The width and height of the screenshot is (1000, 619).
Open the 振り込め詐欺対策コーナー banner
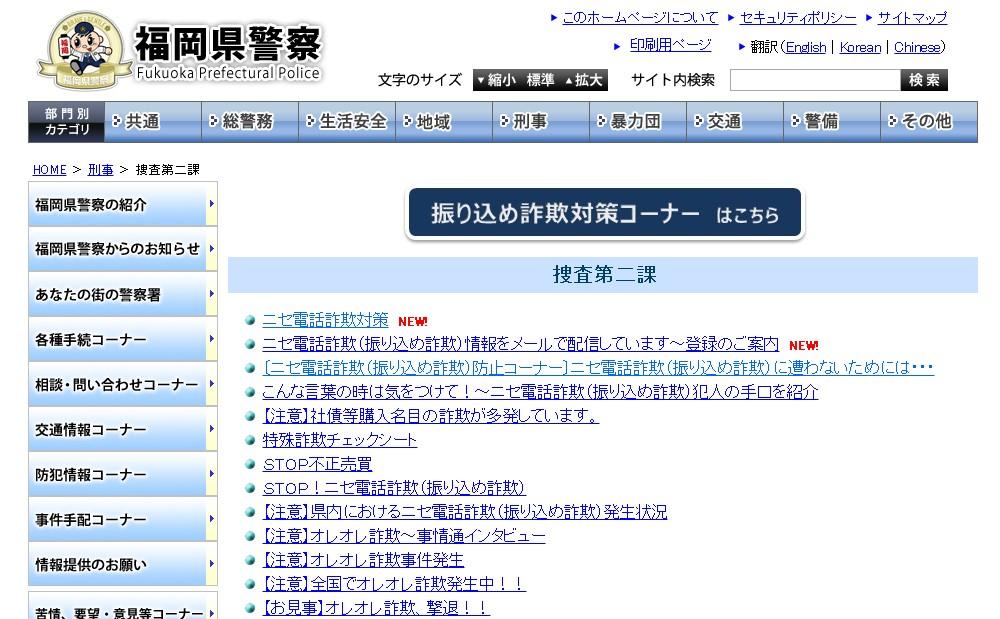pyautogui.click(x=604, y=214)
